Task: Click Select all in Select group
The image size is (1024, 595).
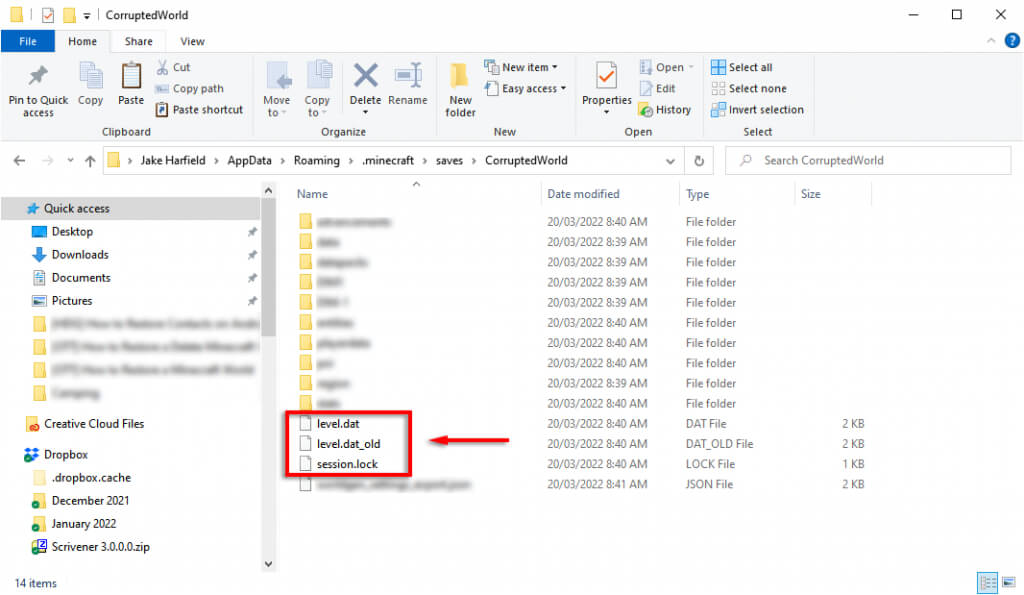Action: coord(741,67)
